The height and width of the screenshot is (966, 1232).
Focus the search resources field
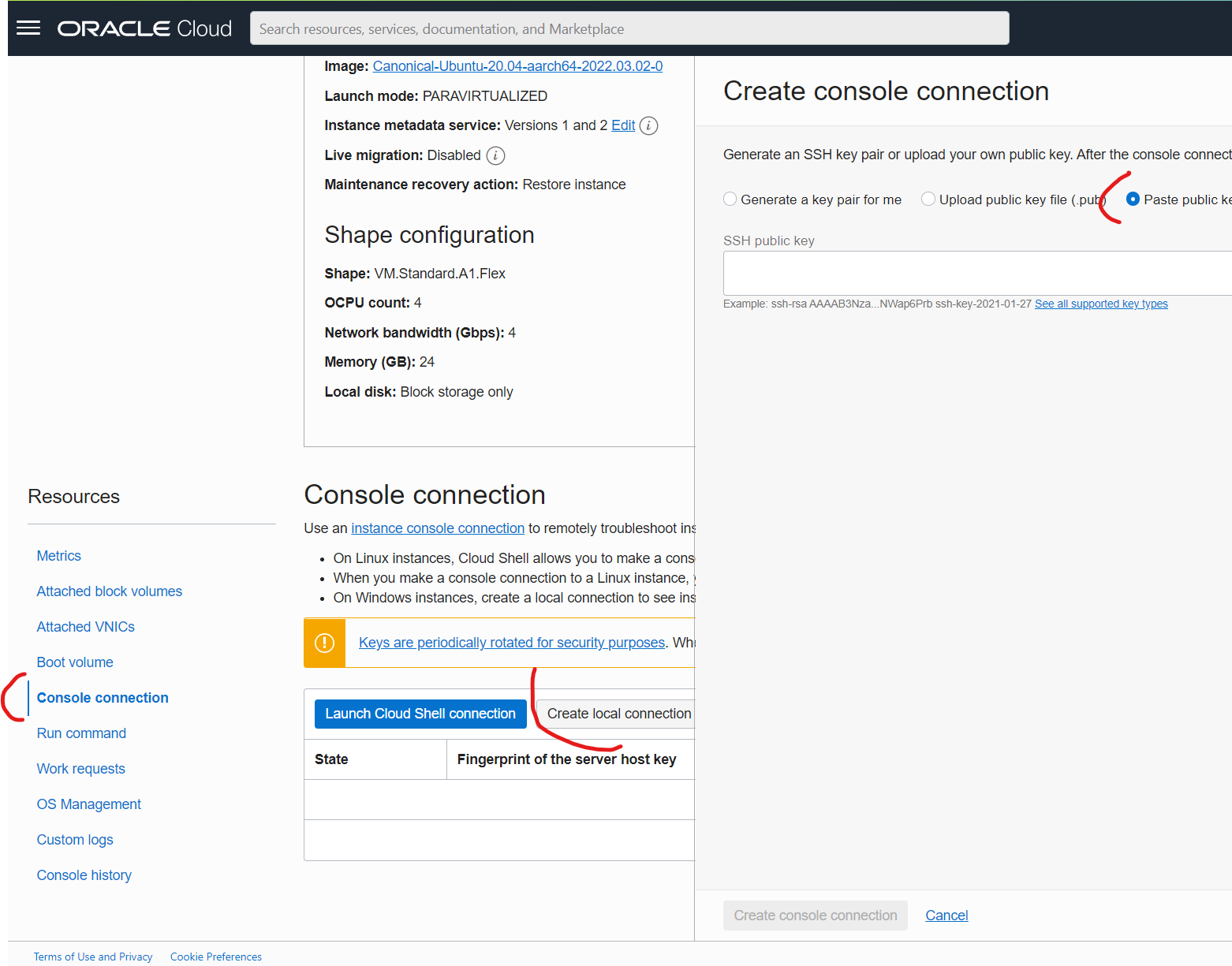coord(629,28)
